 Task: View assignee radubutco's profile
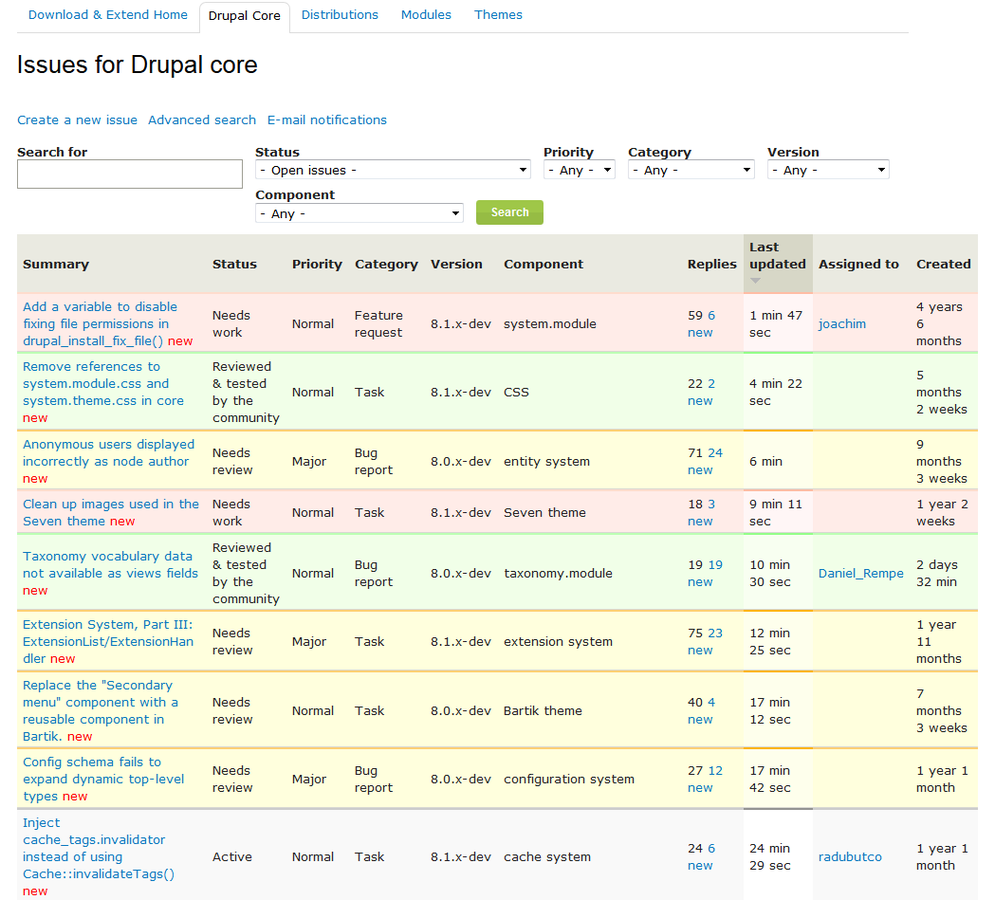point(850,857)
